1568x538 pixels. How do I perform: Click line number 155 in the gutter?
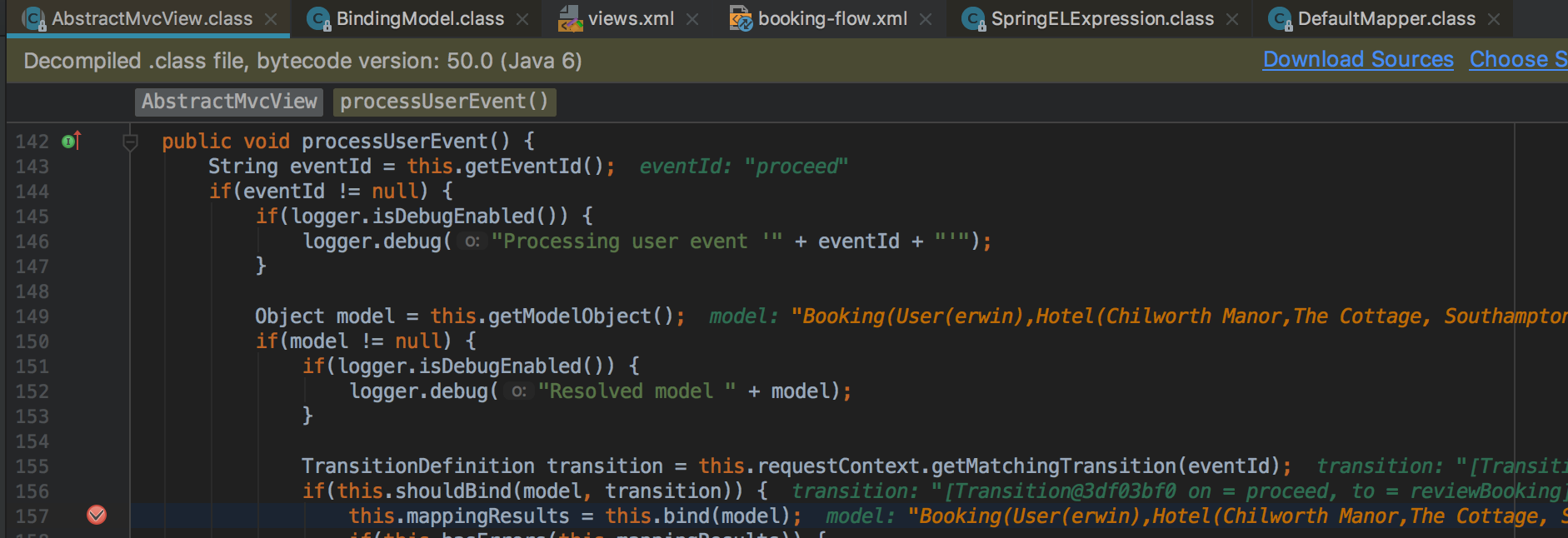click(x=32, y=466)
